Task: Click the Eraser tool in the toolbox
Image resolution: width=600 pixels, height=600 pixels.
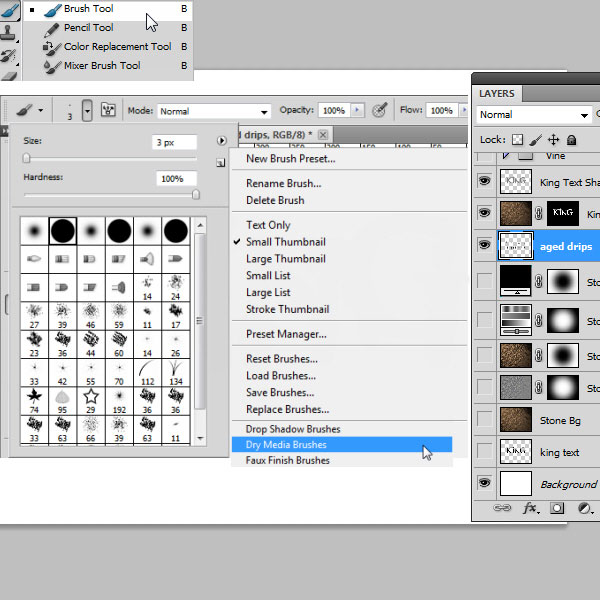Action: 8,75
